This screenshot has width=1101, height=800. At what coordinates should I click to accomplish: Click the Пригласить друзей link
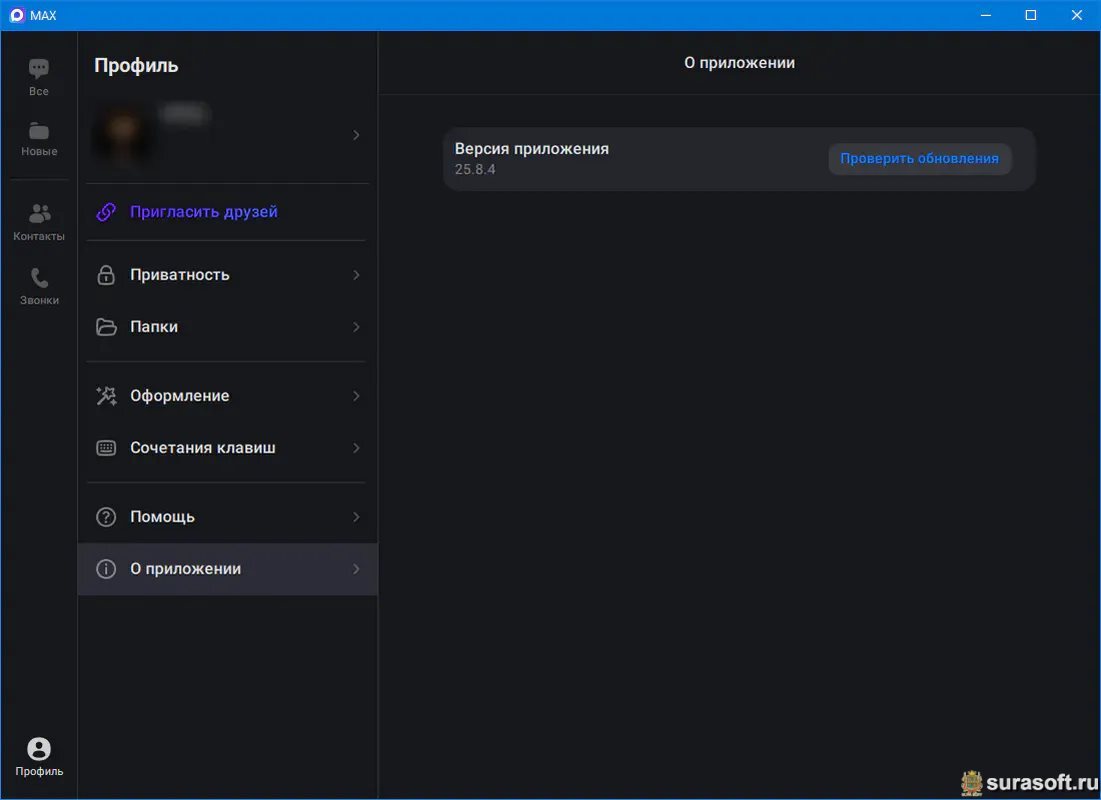pos(204,212)
